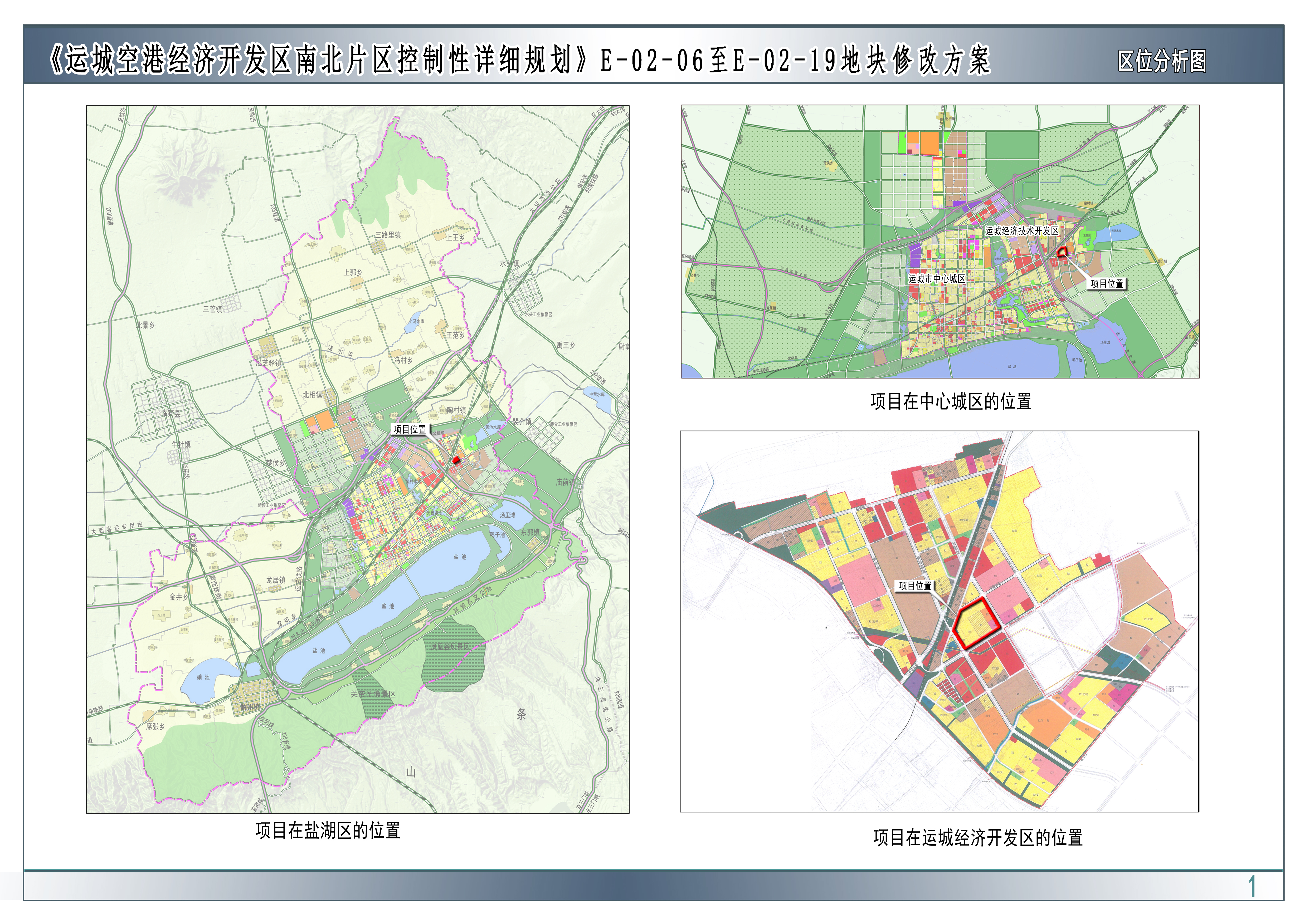Select the 项目位置 marker on the left map
This screenshot has height=924, width=1309.
[409, 430]
